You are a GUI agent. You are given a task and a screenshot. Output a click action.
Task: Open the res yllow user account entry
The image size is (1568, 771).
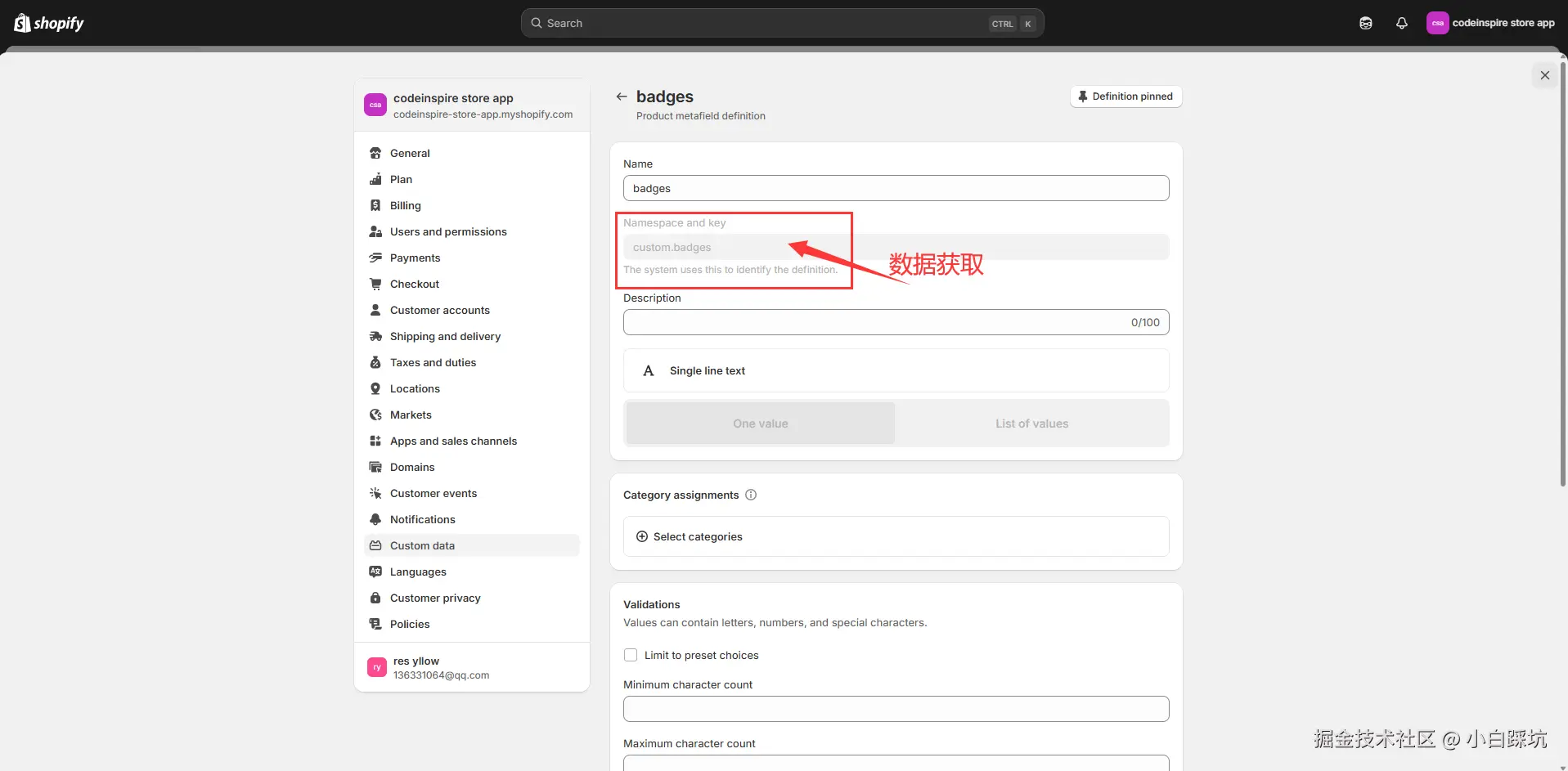[x=471, y=667]
